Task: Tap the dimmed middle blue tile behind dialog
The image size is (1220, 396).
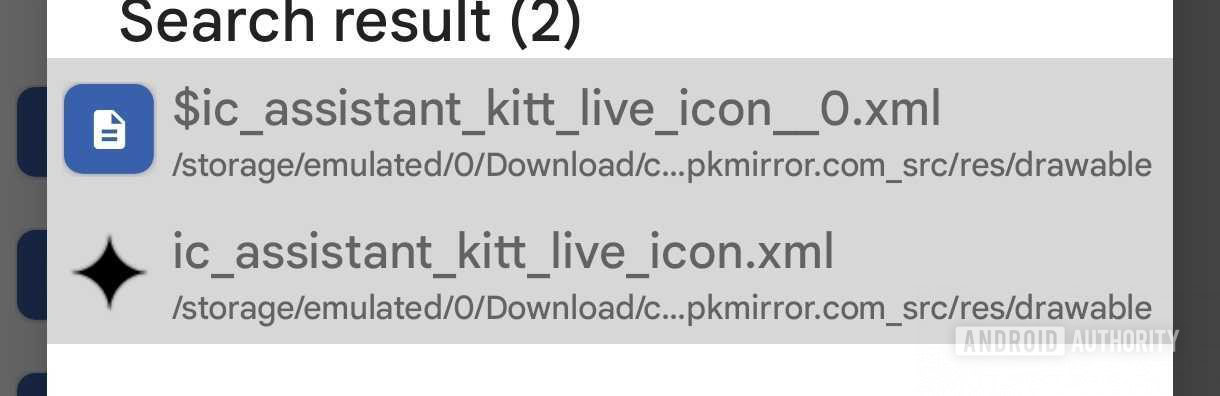Action: (x=32, y=274)
